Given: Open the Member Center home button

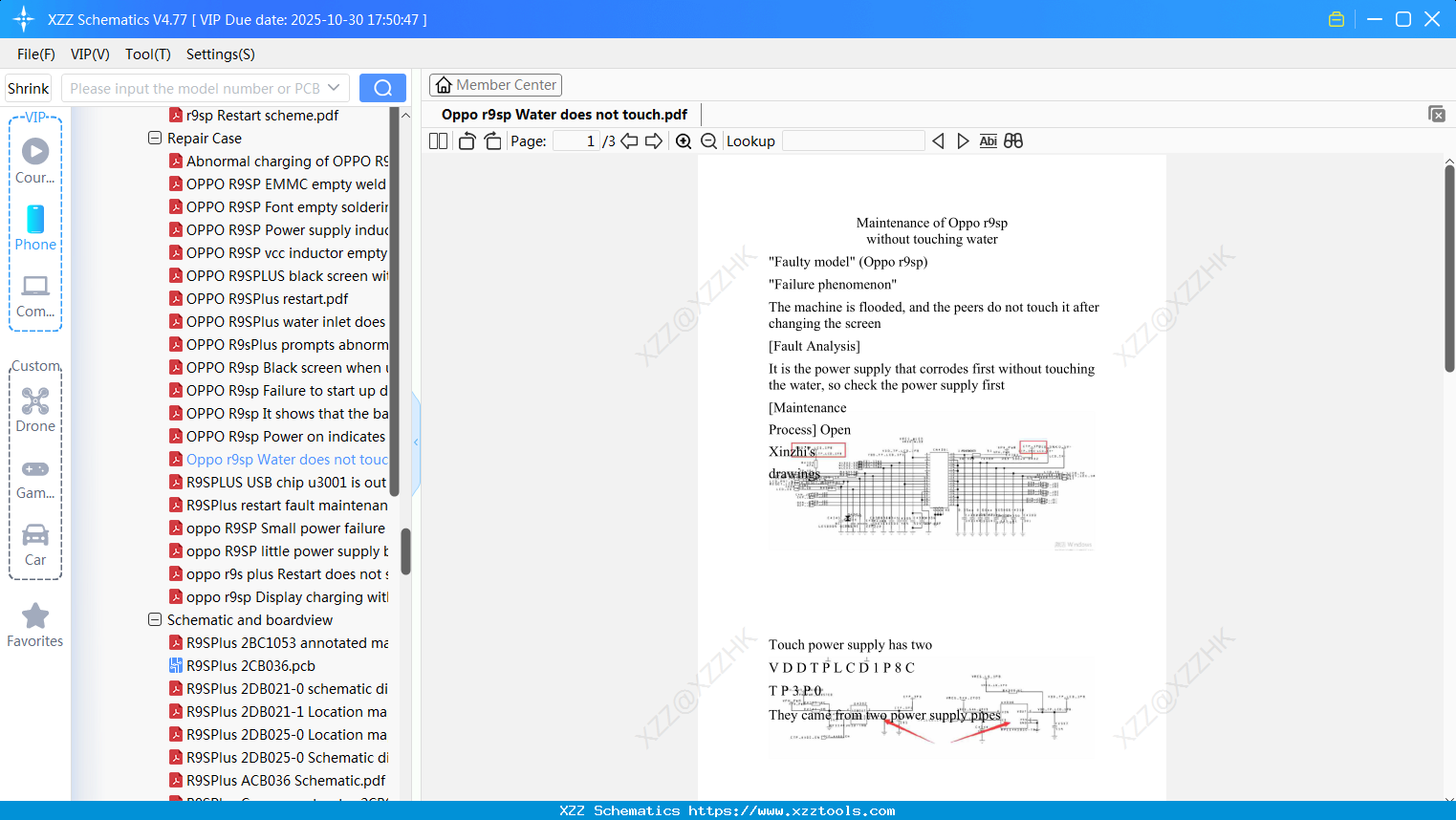Looking at the screenshot, I should (495, 85).
